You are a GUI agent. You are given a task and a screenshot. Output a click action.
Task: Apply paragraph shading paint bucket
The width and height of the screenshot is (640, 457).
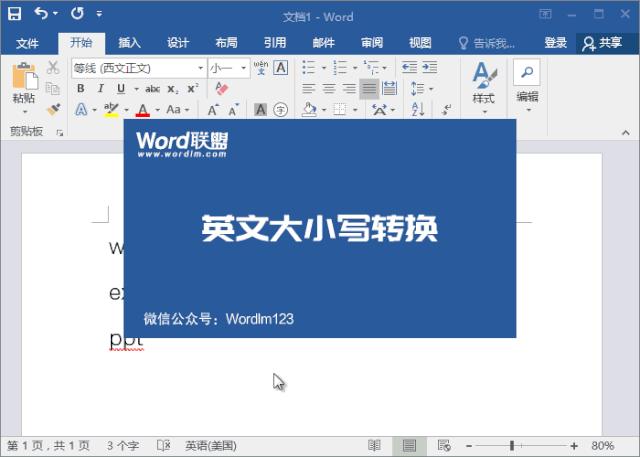[309, 109]
